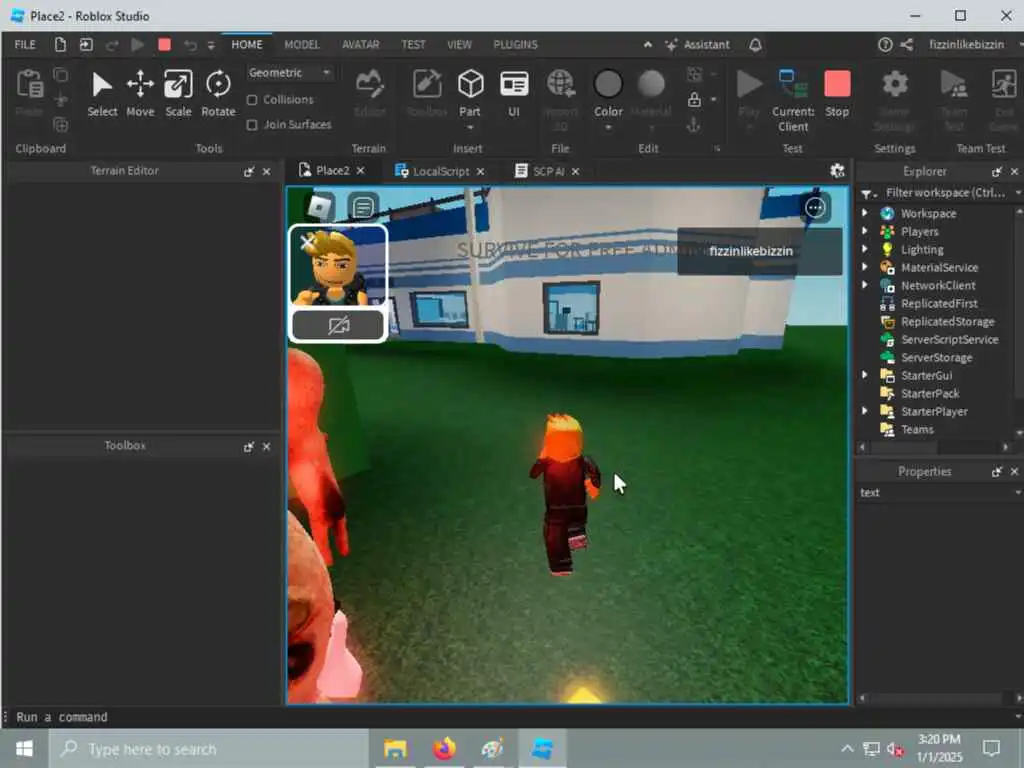Open the MODEL ribbon tab
1024x768 pixels.
[302, 44]
